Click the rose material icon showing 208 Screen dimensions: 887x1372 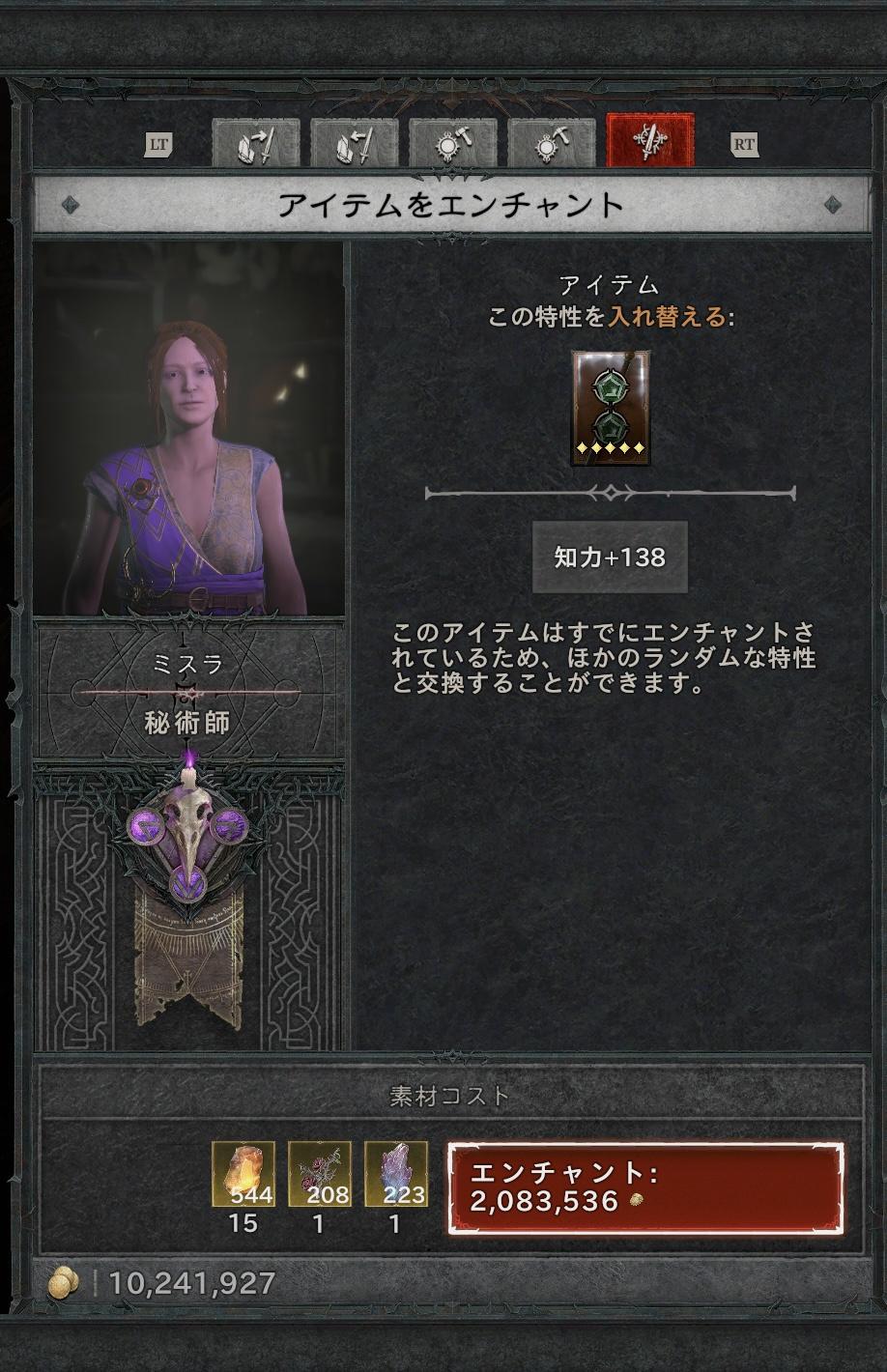click(x=320, y=1174)
